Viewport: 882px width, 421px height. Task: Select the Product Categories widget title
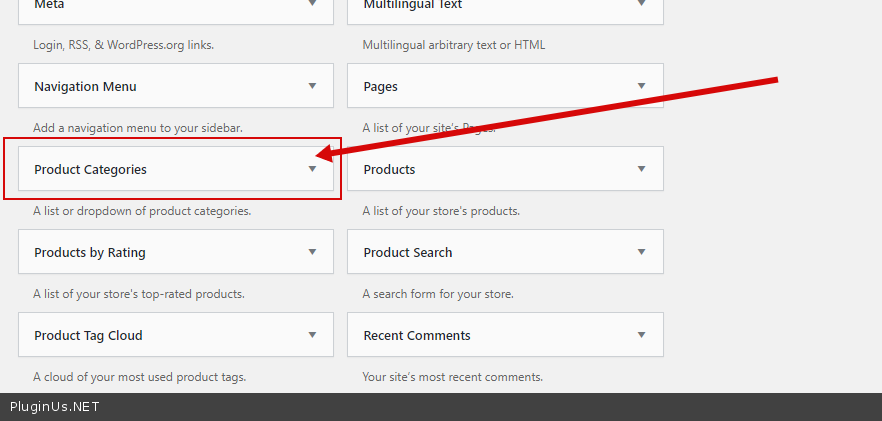(90, 170)
